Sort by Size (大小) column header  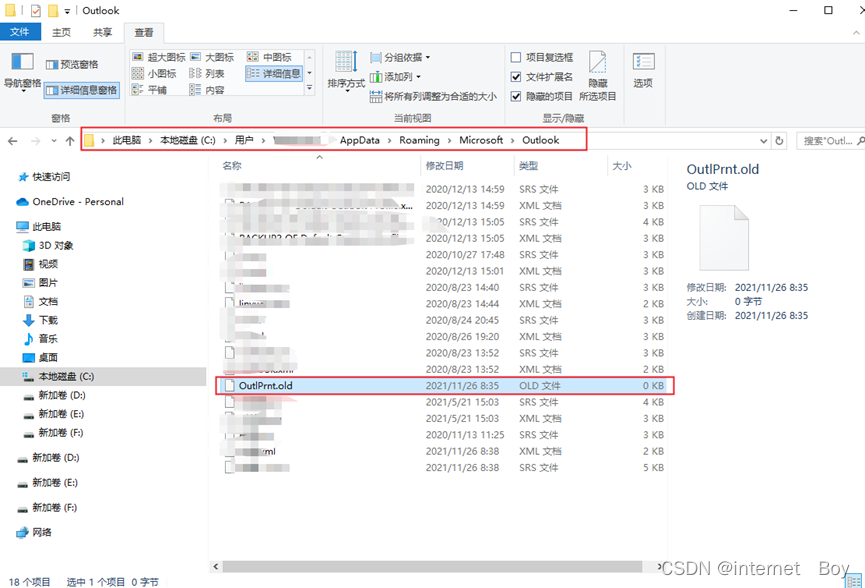tap(622, 165)
